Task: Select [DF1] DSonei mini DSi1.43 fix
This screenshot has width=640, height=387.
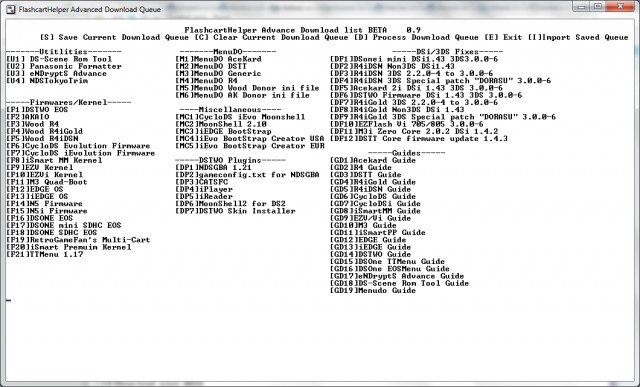Action: tap(414, 59)
